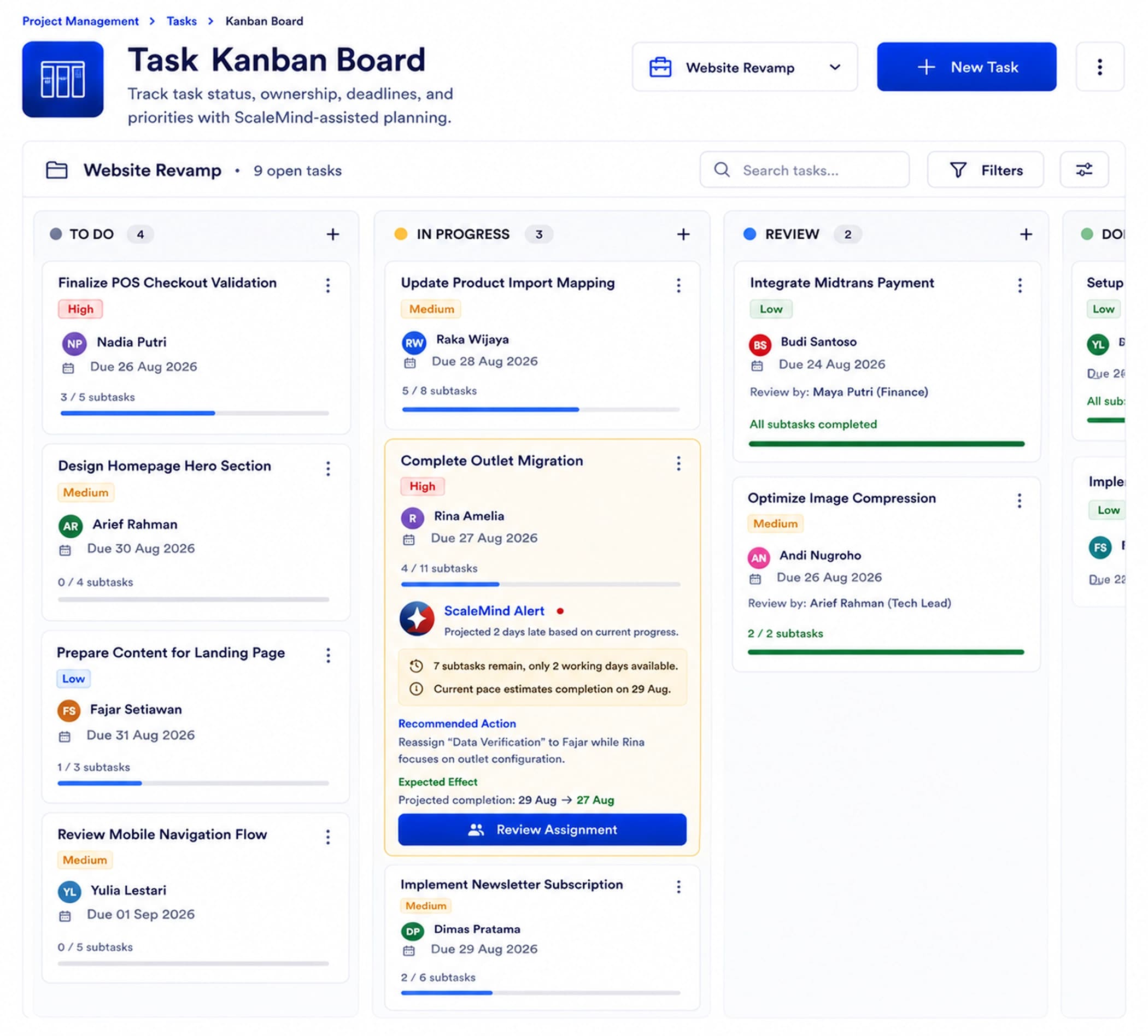Open view settings sliders icon

tap(1083, 169)
